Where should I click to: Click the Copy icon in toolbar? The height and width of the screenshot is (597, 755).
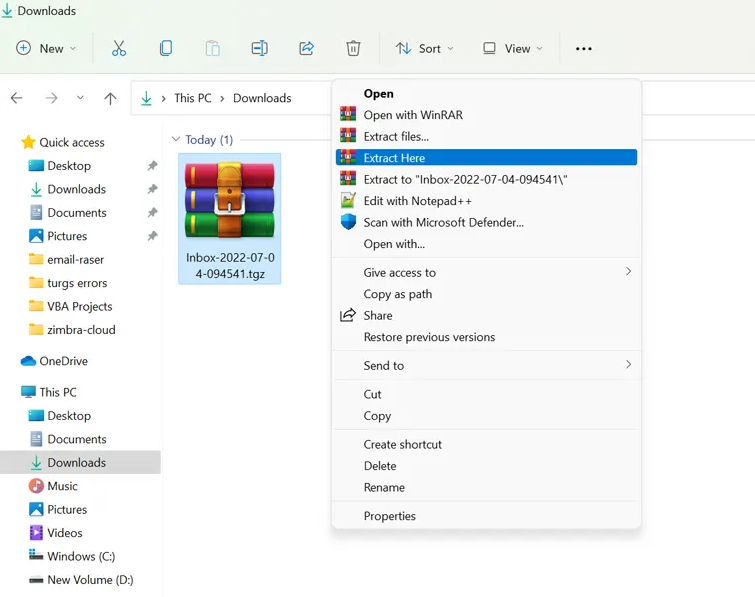[x=166, y=48]
